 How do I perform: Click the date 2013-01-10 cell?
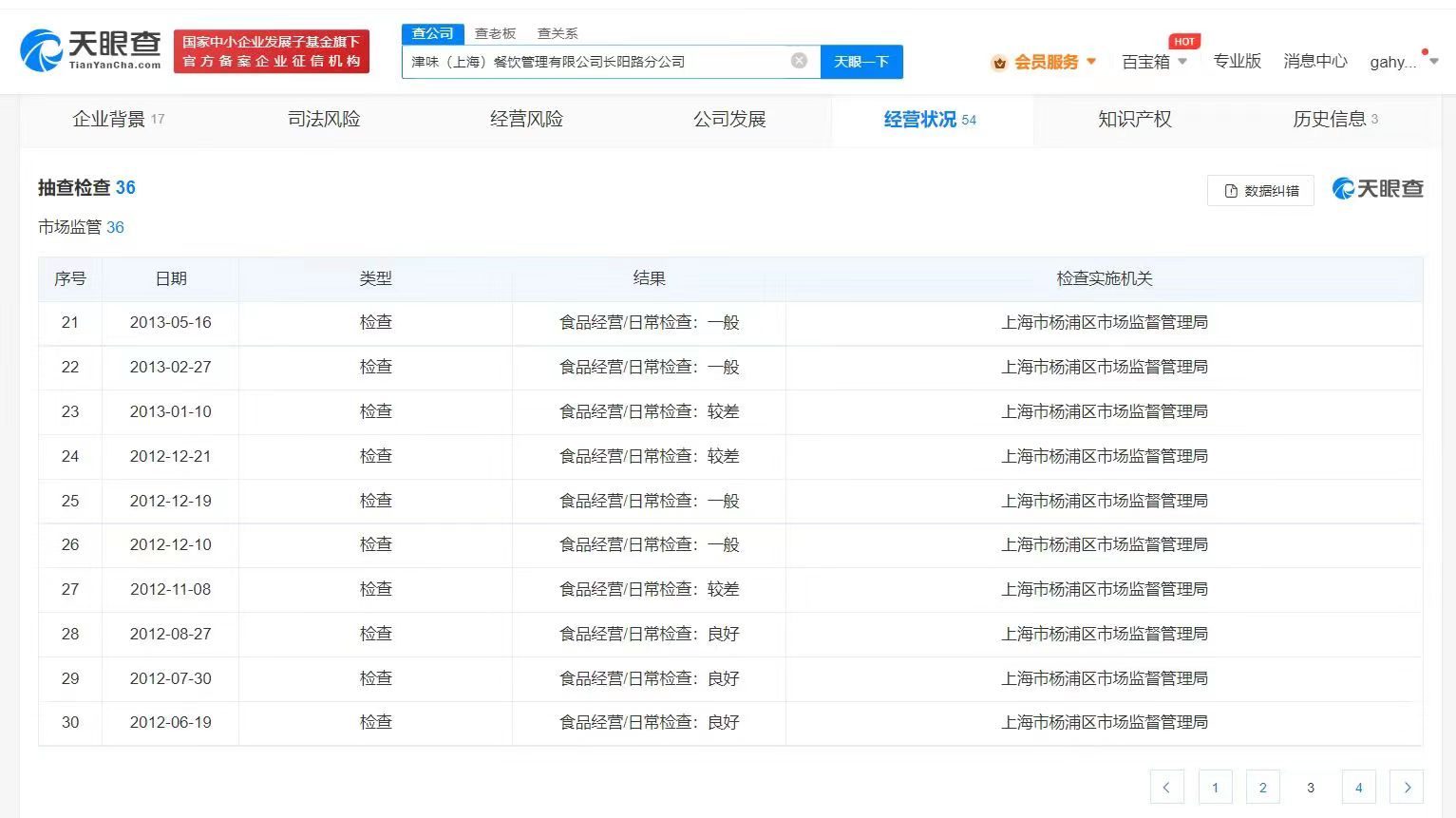click(171, 411)
